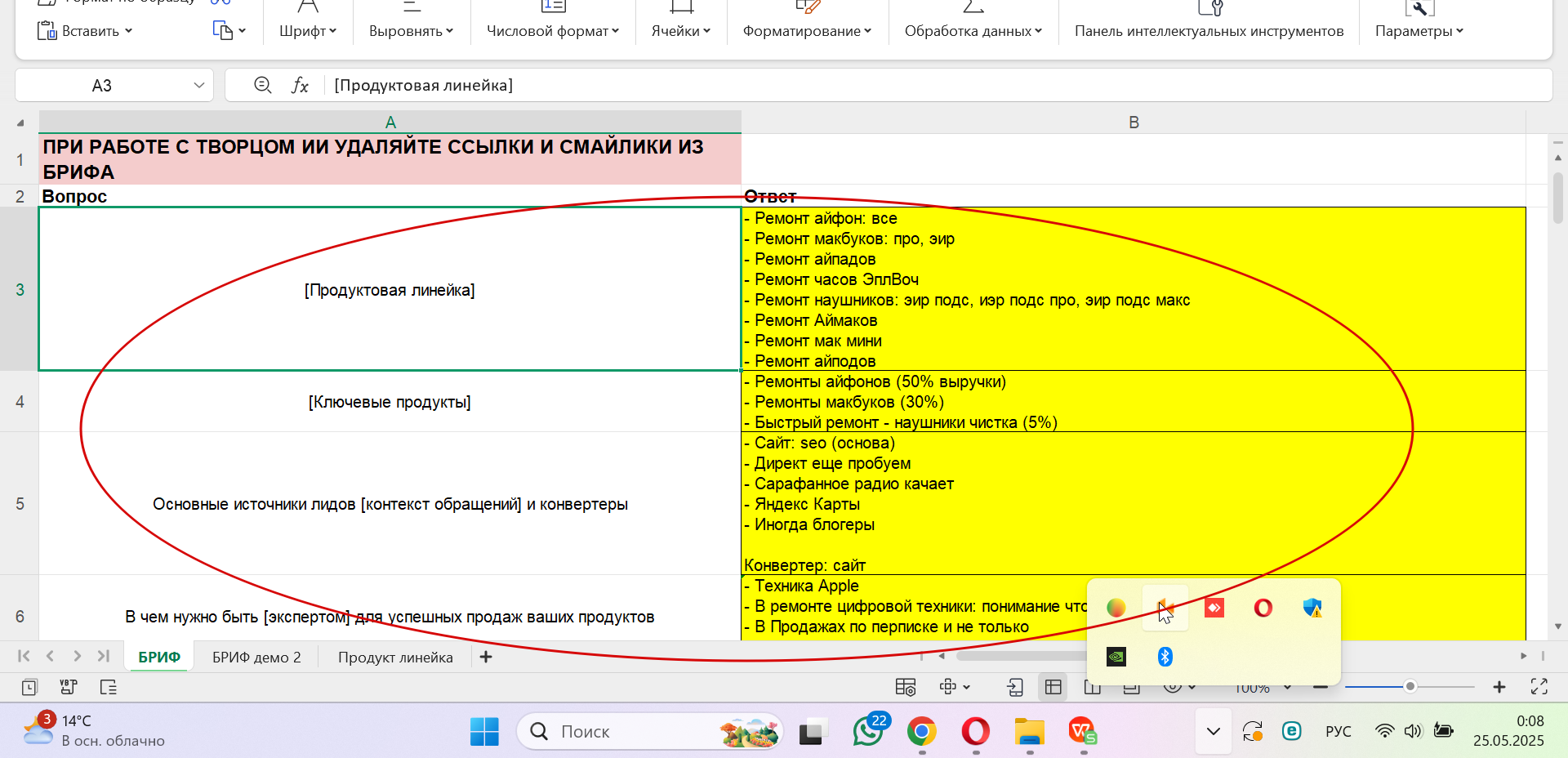Image resolution: width=1568 pixels, height=758 pixels.
Task: Click the horizontal scrollbar right arrow
Action: pos(1523,656)
